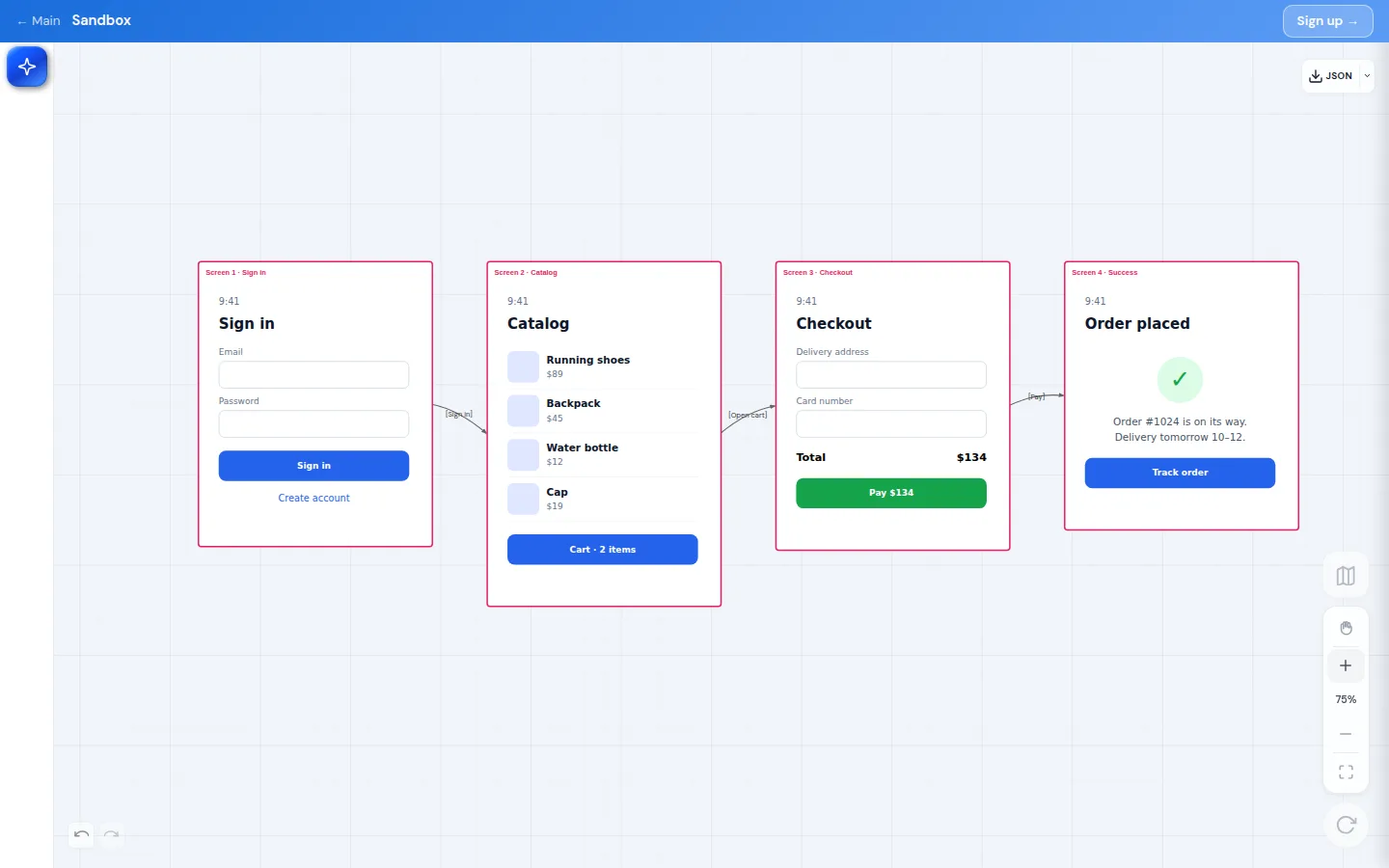Viewport: 1389px width, 868px height.
Task: Zoom in with the plus icon
Action: tap(1346, 665)
